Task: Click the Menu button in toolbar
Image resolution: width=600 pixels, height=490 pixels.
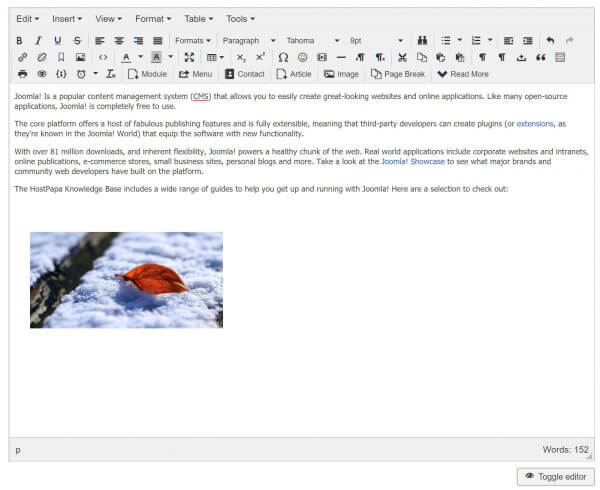Action: tap(196, 74)
